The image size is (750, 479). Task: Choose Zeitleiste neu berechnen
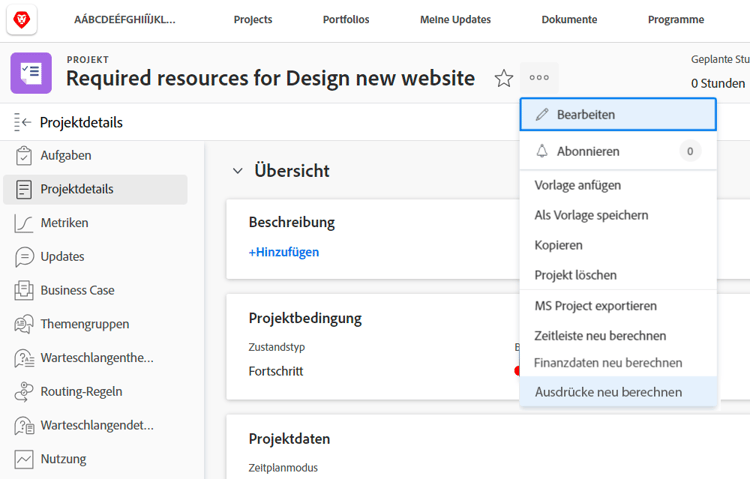click(618, 336)
